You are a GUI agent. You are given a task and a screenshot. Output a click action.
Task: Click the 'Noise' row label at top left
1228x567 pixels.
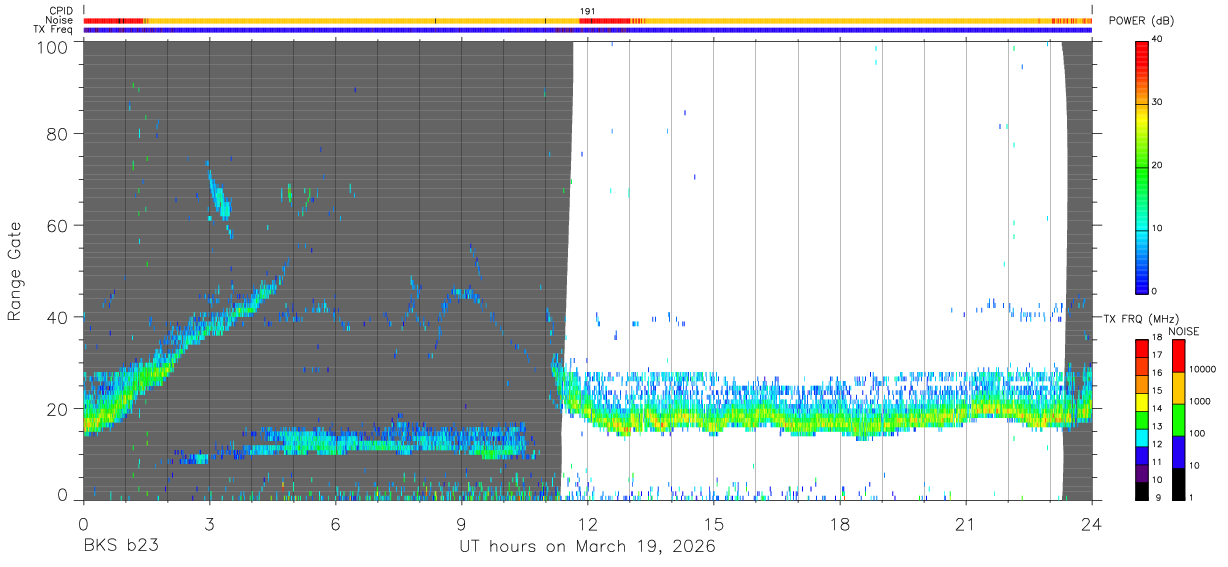pyautogui.click(x=61, y=20)
